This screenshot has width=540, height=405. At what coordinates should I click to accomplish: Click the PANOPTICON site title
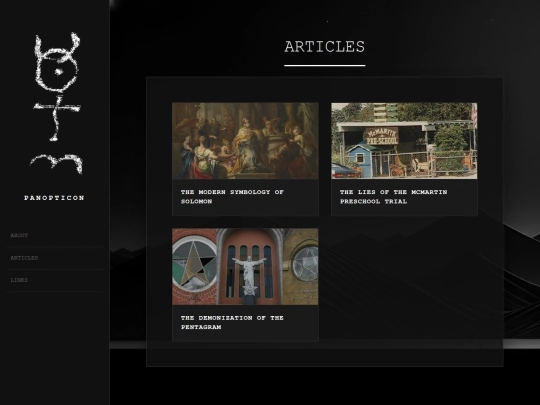54,198
